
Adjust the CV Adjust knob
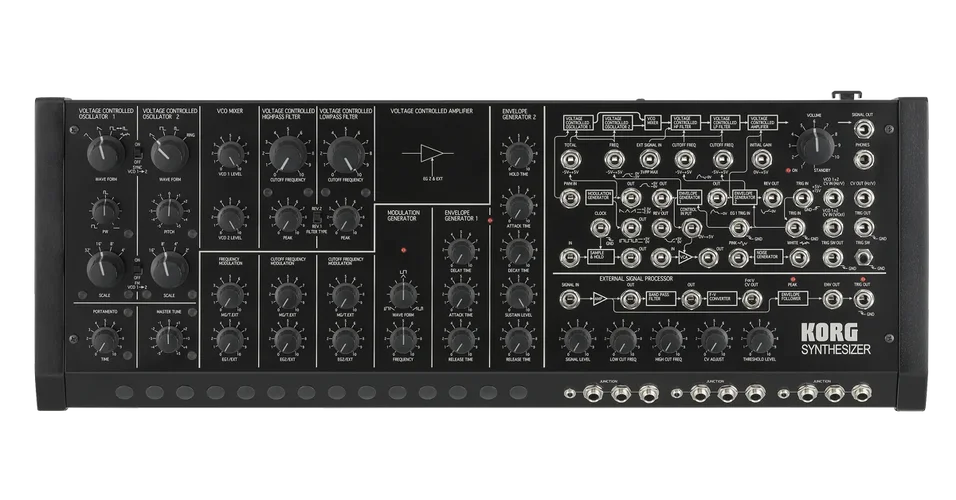click(x=713, y=340)
